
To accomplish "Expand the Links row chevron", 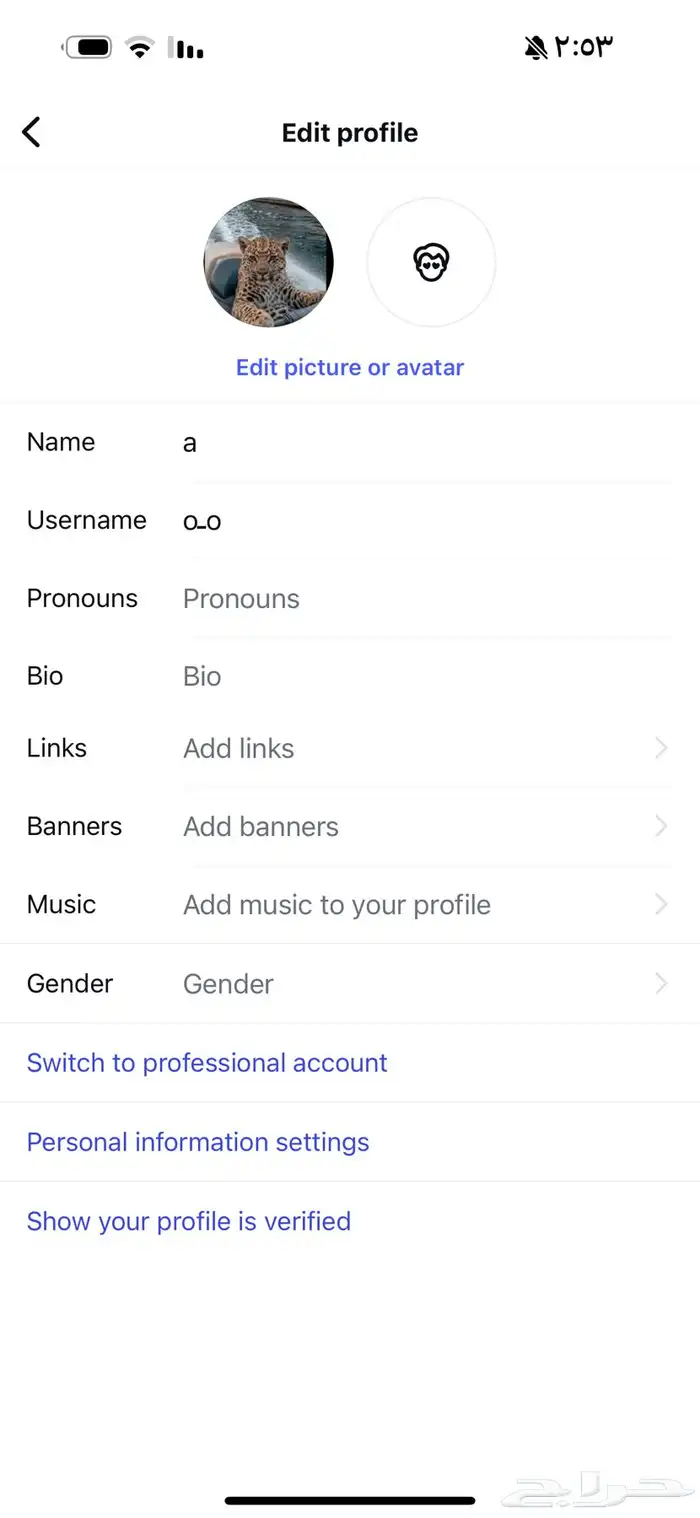I will (x=661, y=748).
